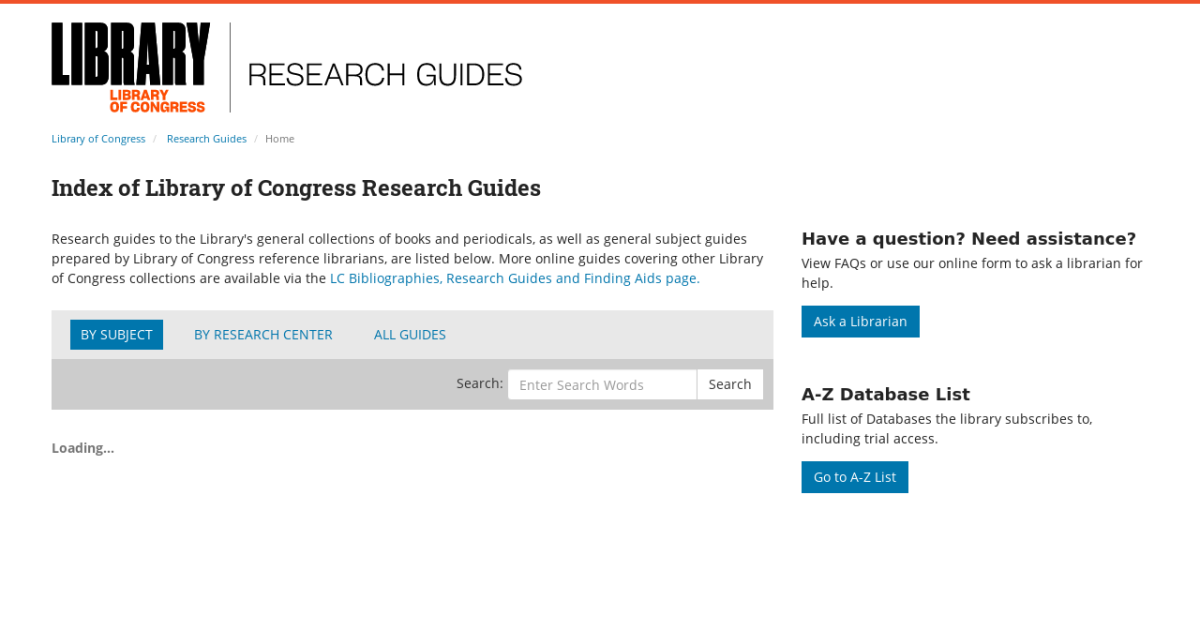This screenshot has height=627, width=1200.
Task: Open the Research Guides header title
Action: [385, 75]
